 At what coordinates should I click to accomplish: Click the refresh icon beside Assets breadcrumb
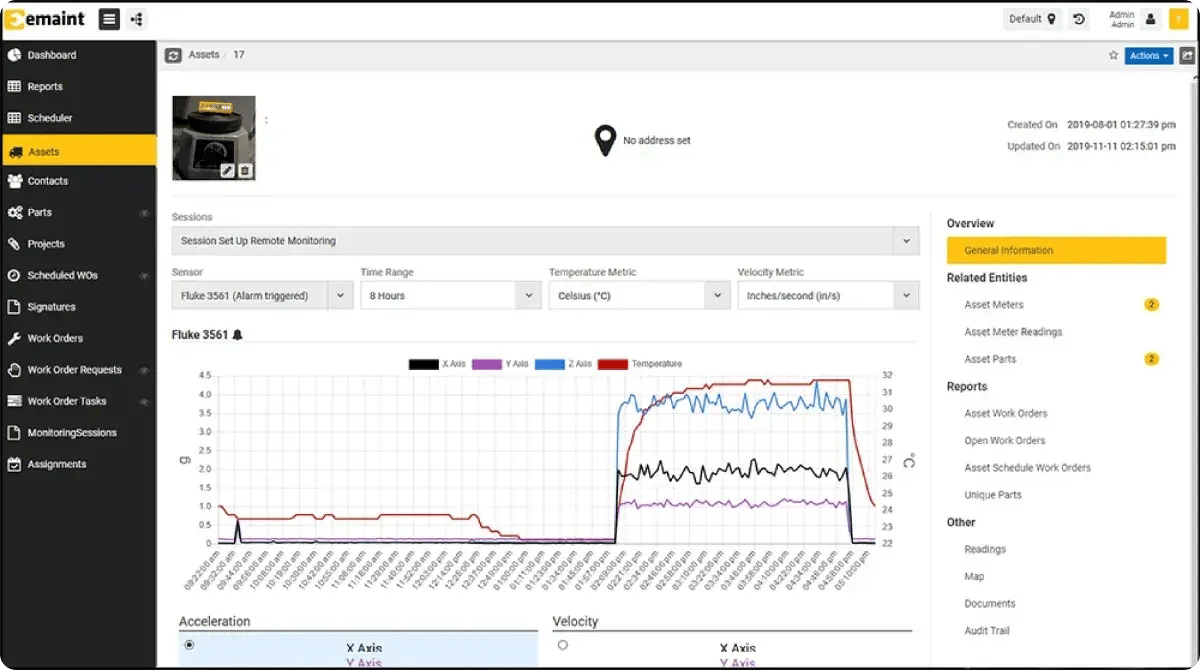(173, 56)
